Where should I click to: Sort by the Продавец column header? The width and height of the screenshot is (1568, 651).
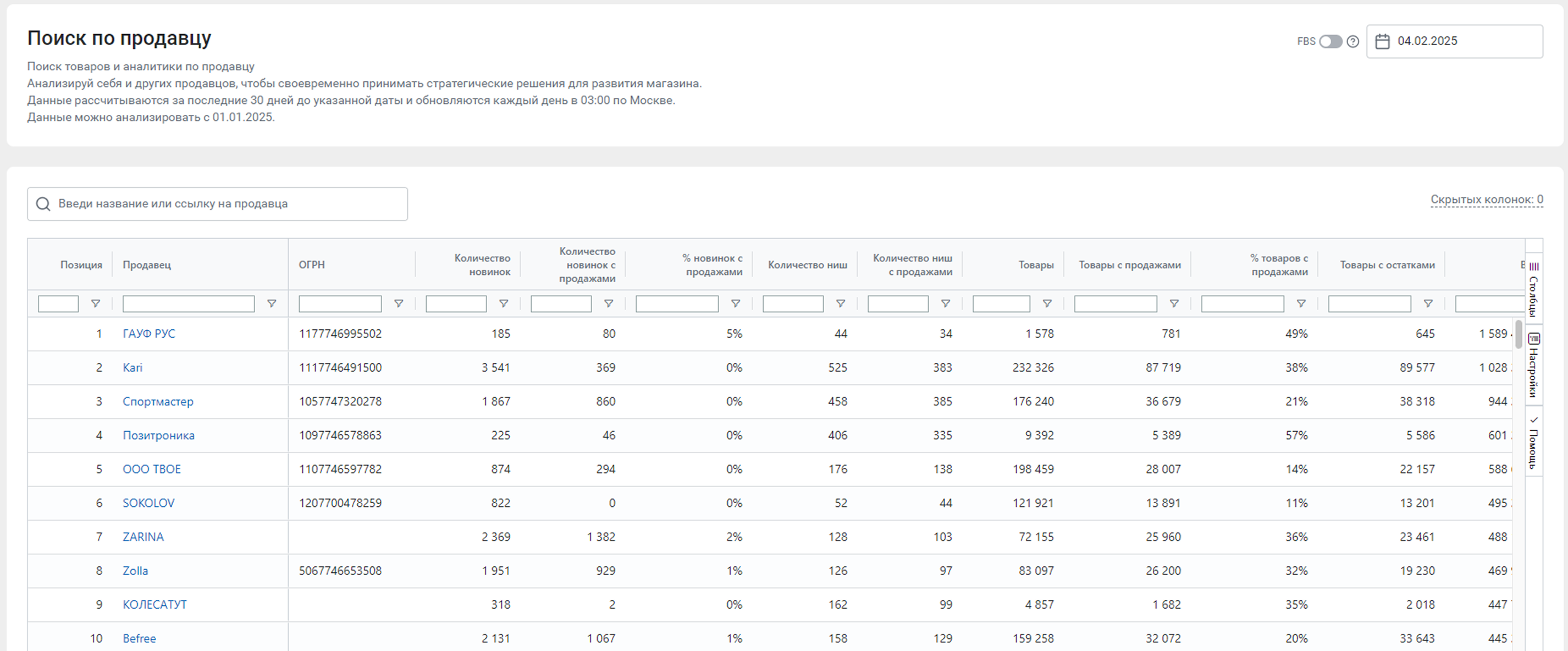[x=147, y=265]
